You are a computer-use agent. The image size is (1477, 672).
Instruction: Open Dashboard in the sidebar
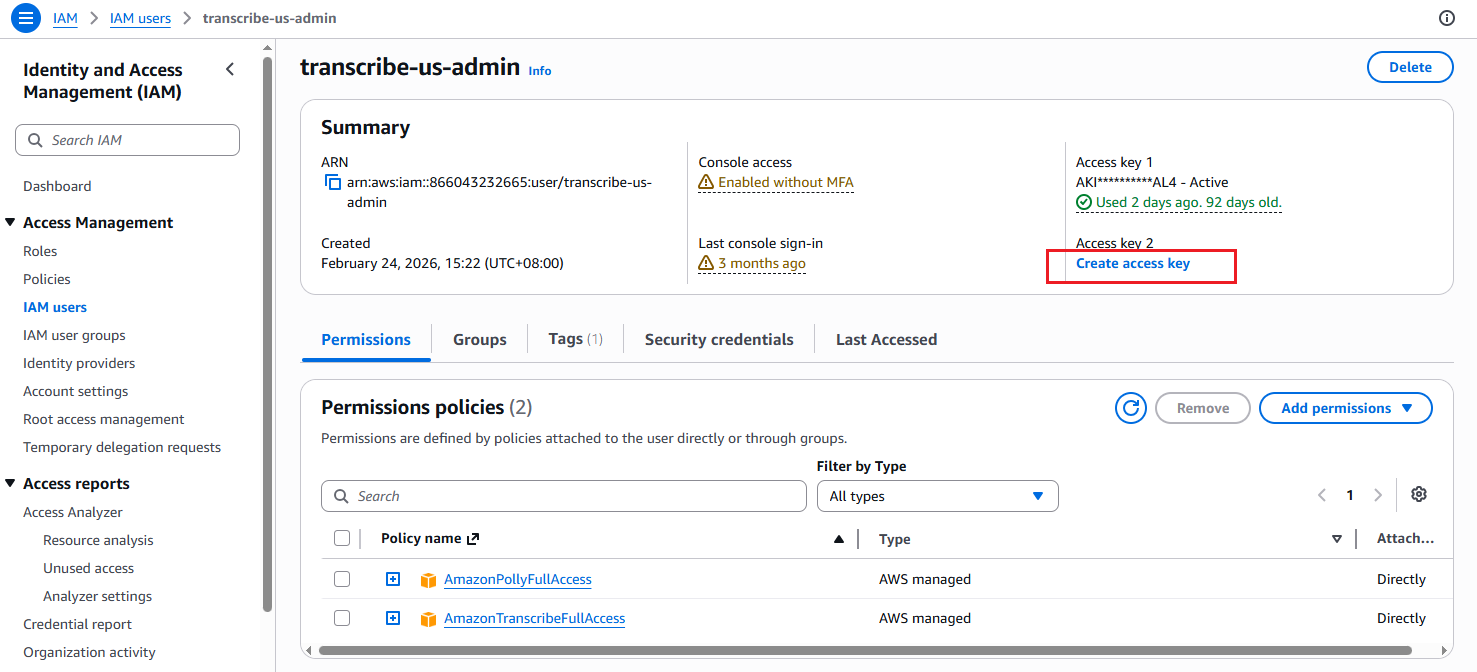coord(57,186)
